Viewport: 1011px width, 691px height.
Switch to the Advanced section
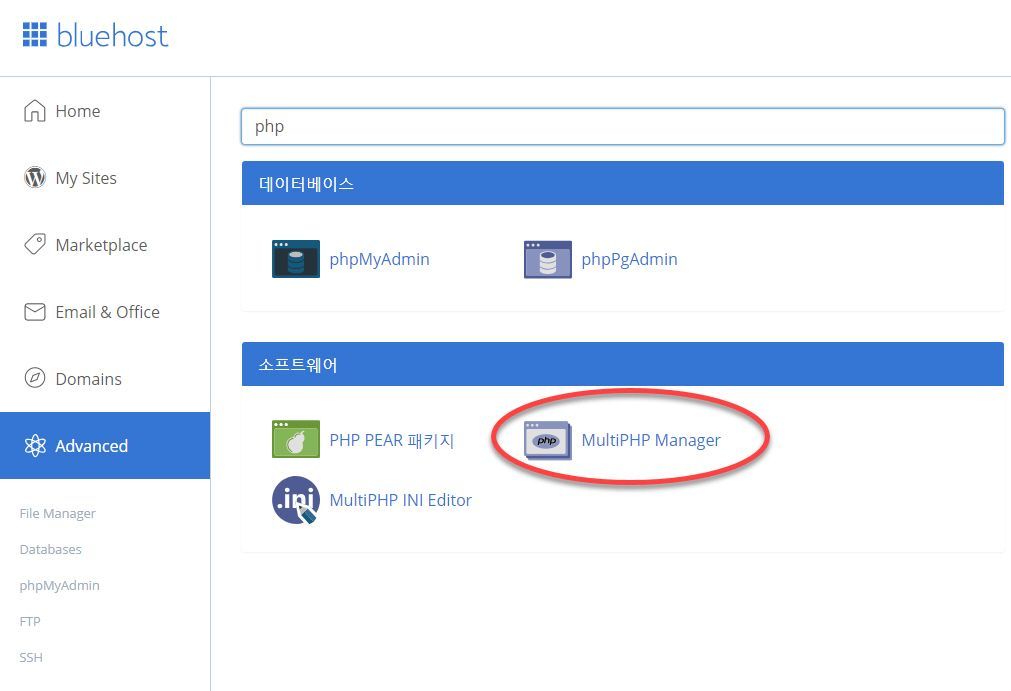91,445
